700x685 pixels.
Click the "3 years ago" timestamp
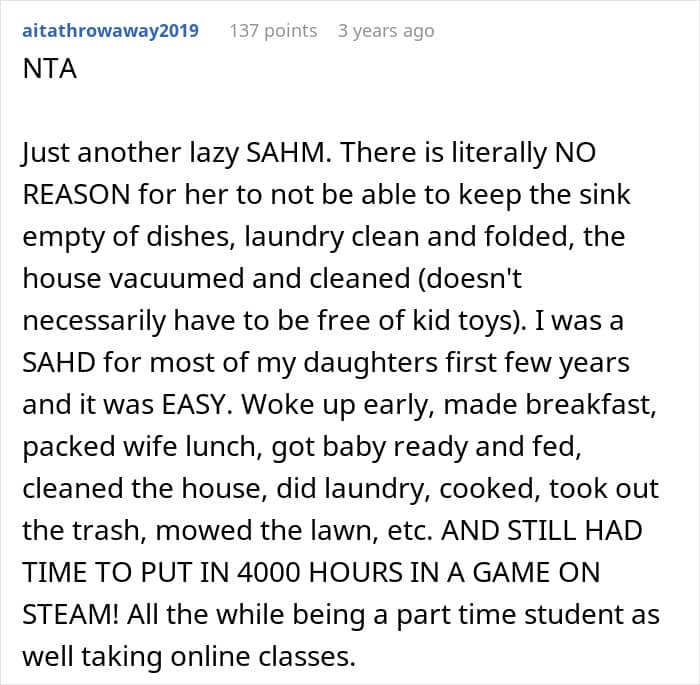tap(386, 31)
